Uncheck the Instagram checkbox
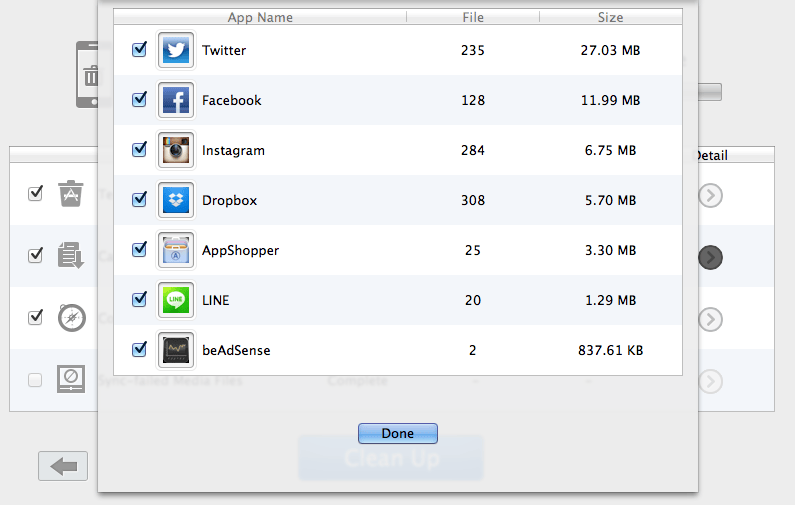Image resolution: width=795 pixels, height=505 pixels. click(x=139, y=149)
